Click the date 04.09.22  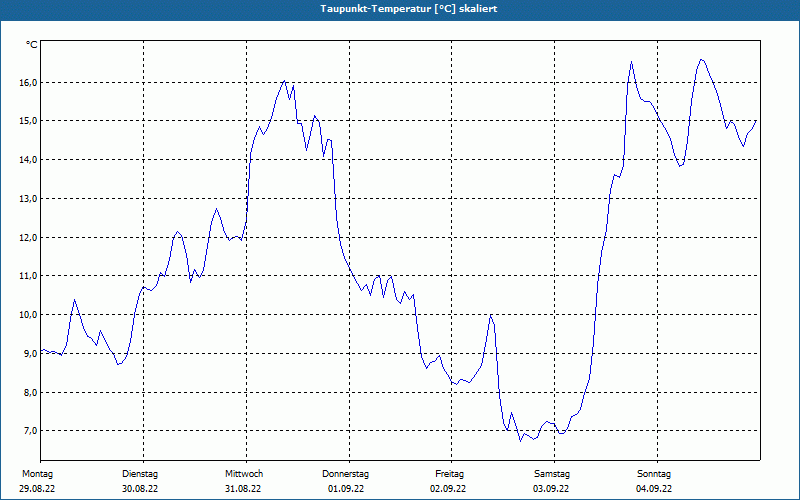654,489
